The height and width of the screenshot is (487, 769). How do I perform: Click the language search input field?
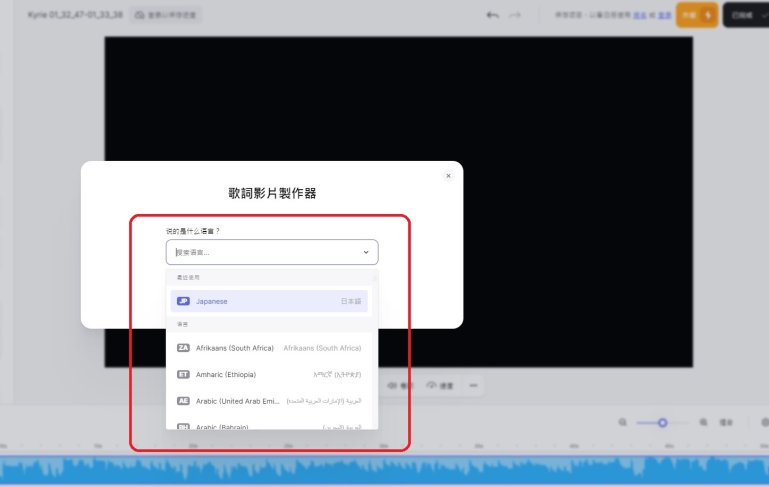272,252
